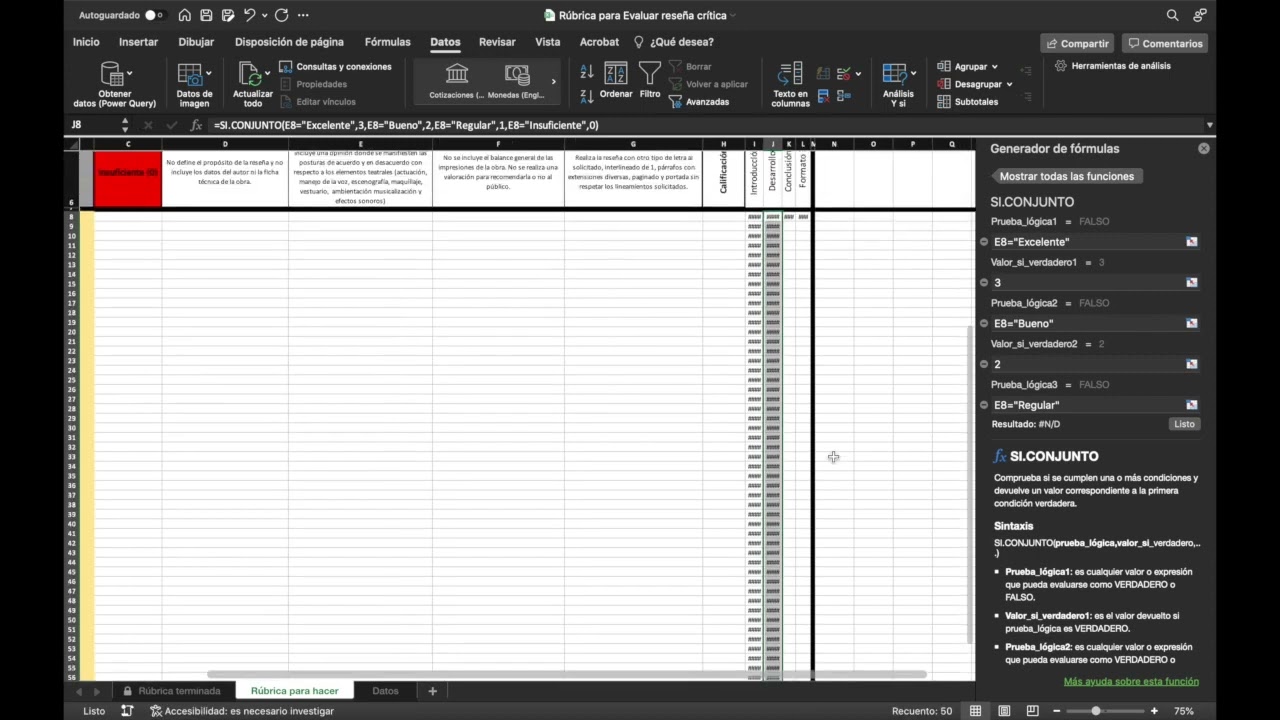The image size is (1280, 720).
Task: Remove the E8="Regular" argument with minus
Action: pos(984,405)
